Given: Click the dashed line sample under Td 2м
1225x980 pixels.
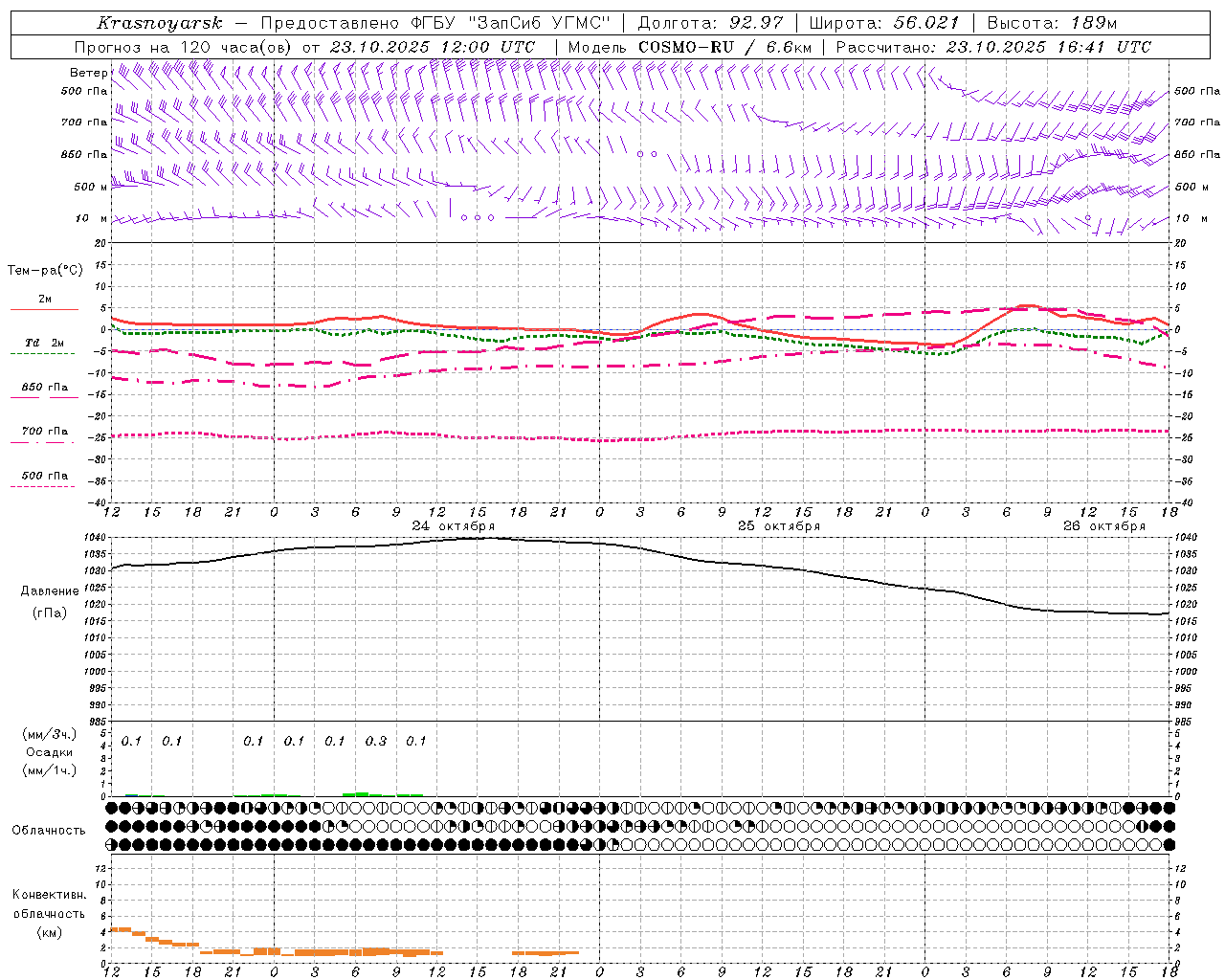Looking at the screenshot, I should pyautogui.click(x=42, y=354).
